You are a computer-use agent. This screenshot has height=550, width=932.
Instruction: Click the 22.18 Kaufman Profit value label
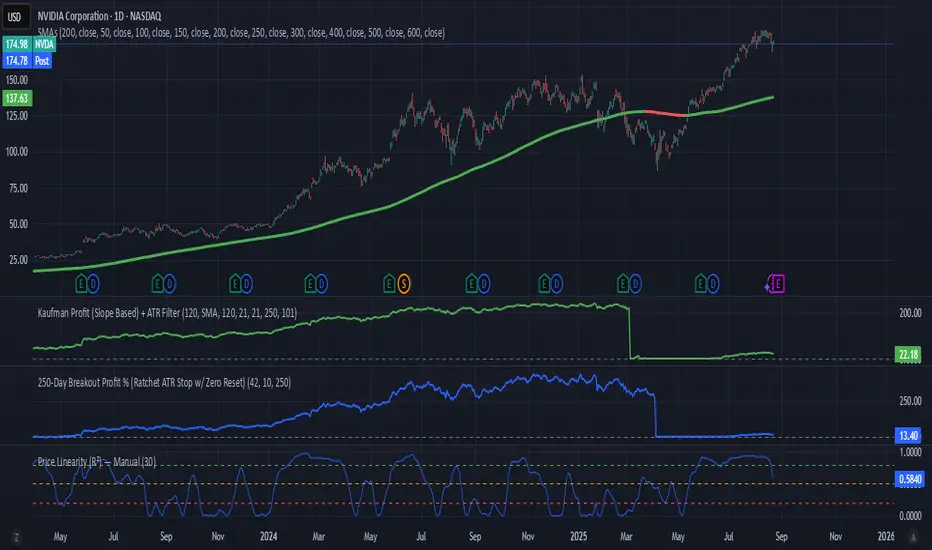click(908, 355)
